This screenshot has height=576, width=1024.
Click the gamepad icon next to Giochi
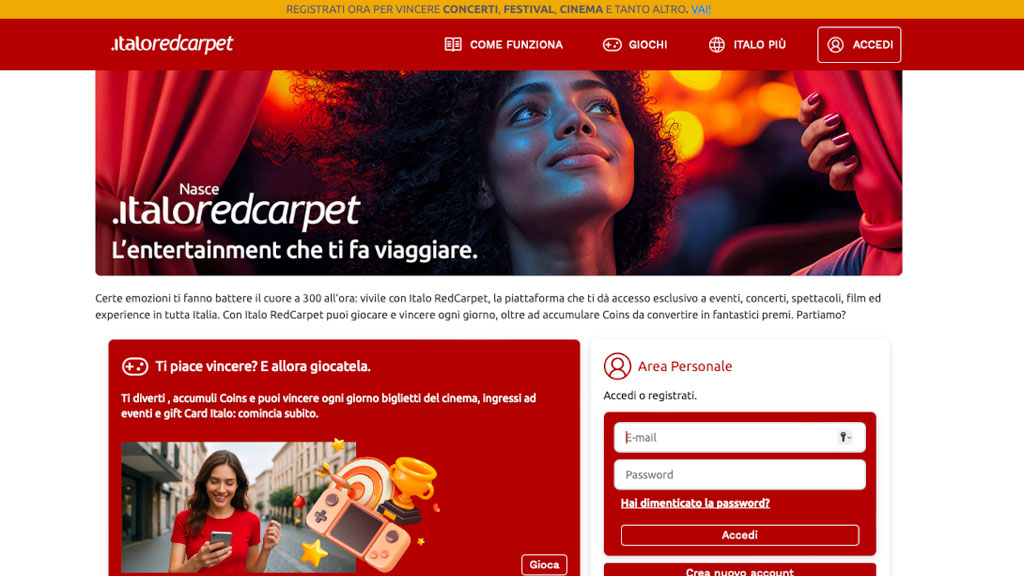pyautogui.click(x=612, y=44)
